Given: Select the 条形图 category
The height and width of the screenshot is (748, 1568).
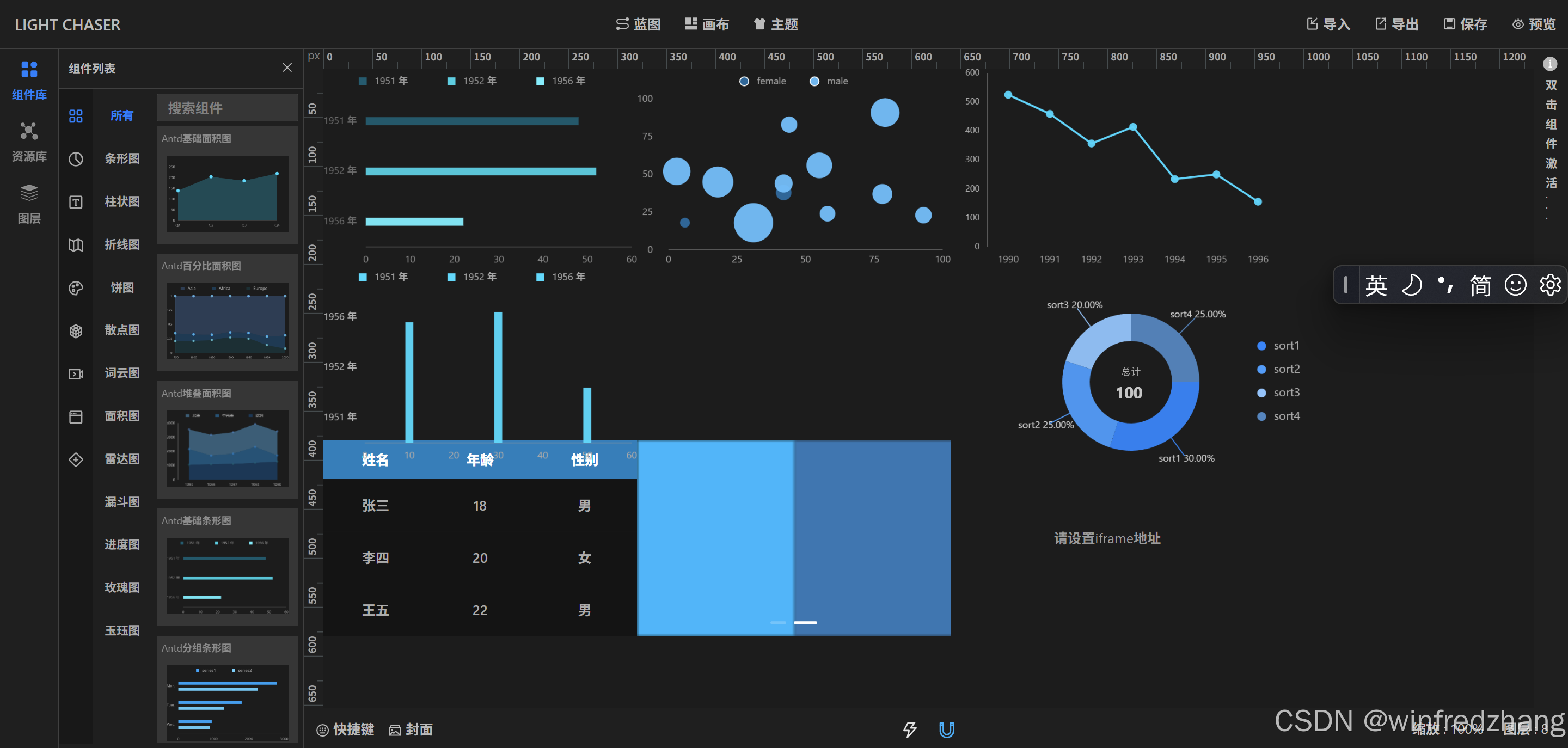Looking at the screenshot, I should pos(122,159).
